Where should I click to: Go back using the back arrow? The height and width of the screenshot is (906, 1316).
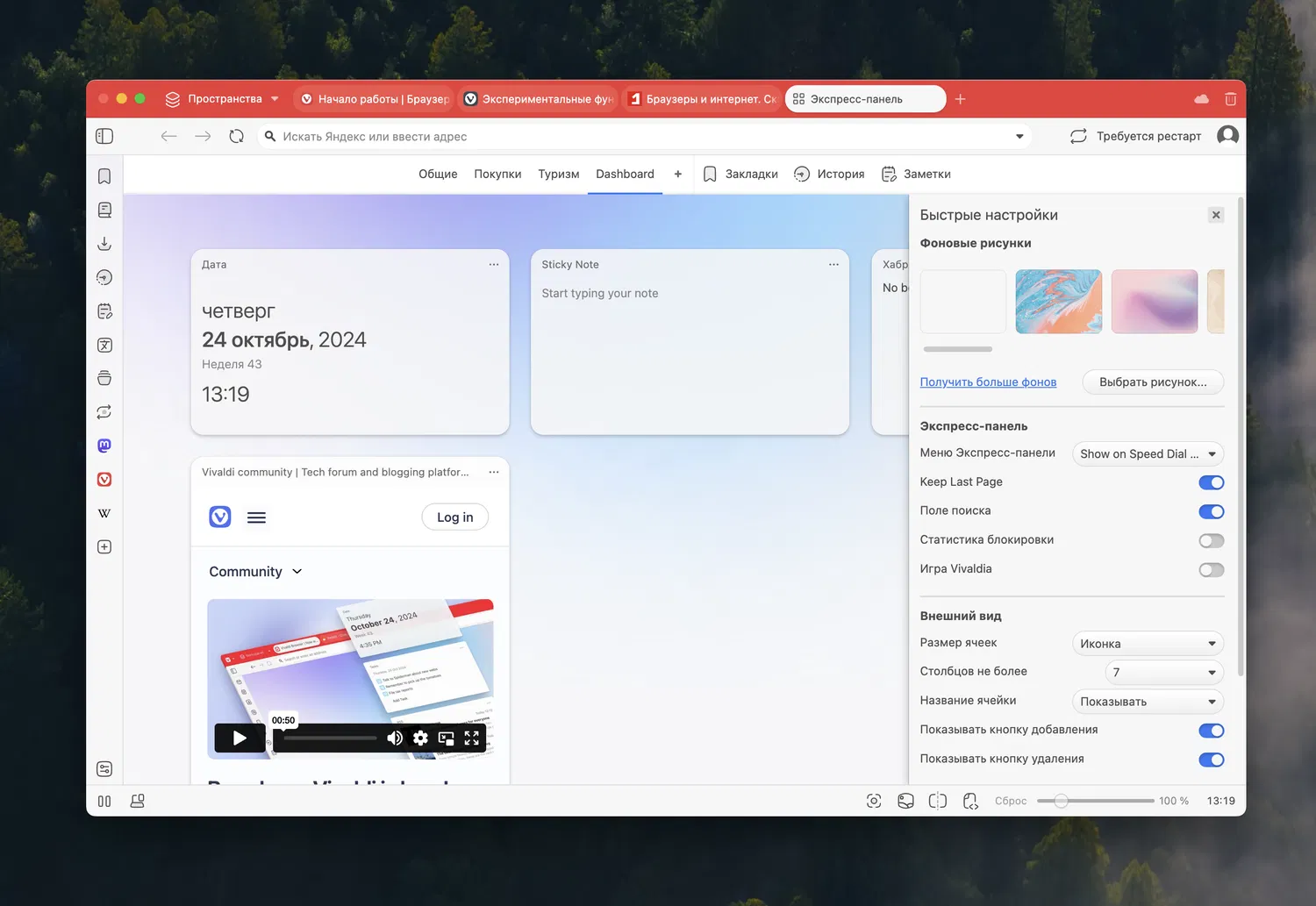tap(169, 136)
